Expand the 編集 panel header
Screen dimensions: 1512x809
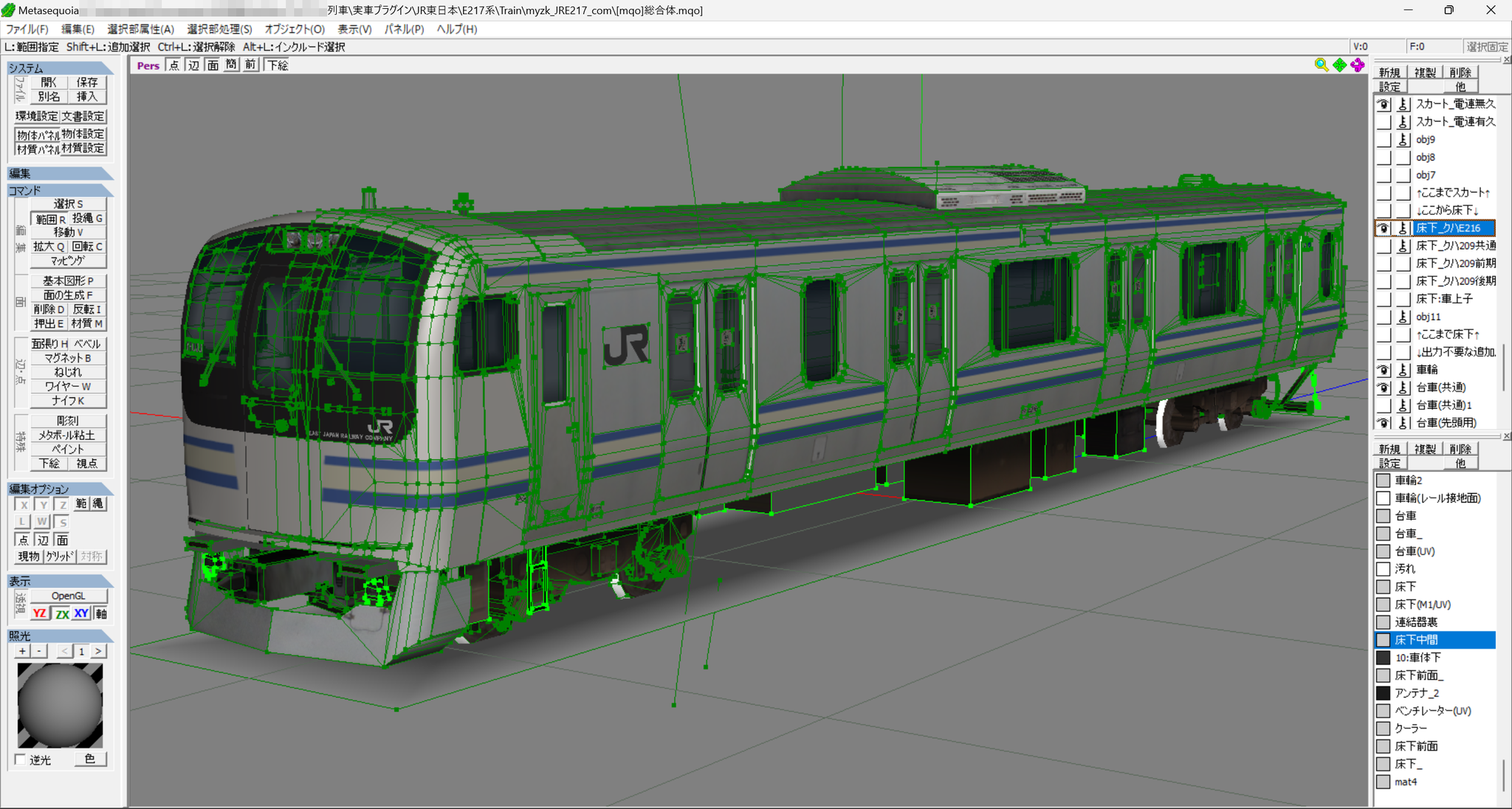pyautogui.click(x=60, y=173)
